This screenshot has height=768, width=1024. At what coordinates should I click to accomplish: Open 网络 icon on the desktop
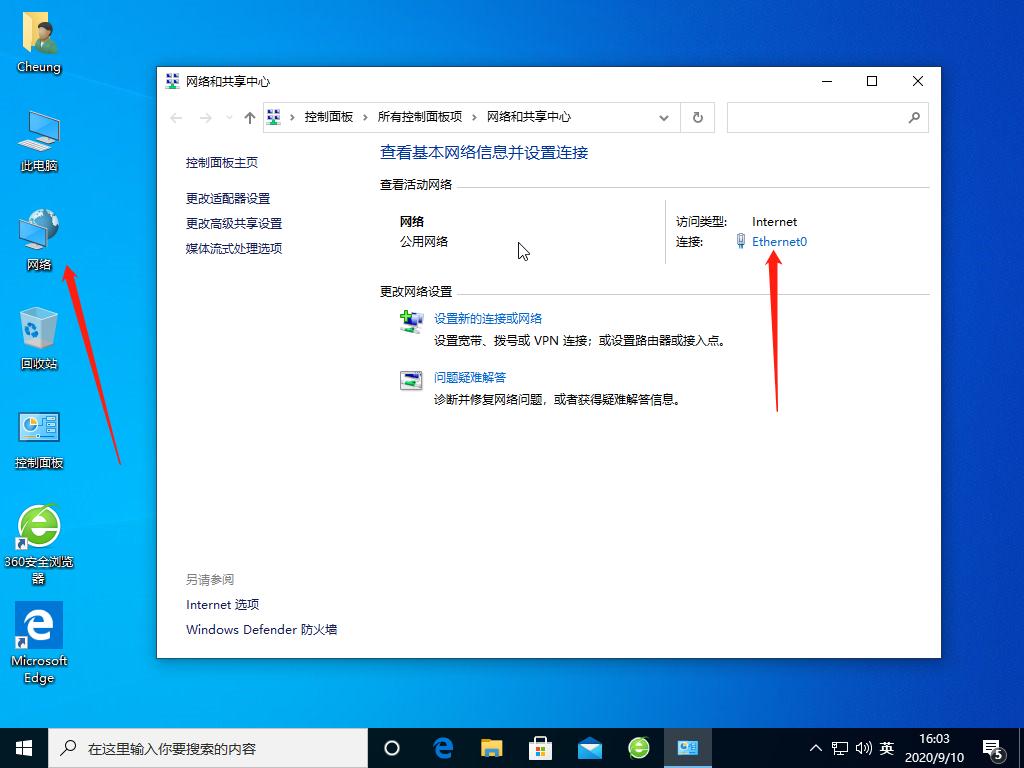(38, 230)
